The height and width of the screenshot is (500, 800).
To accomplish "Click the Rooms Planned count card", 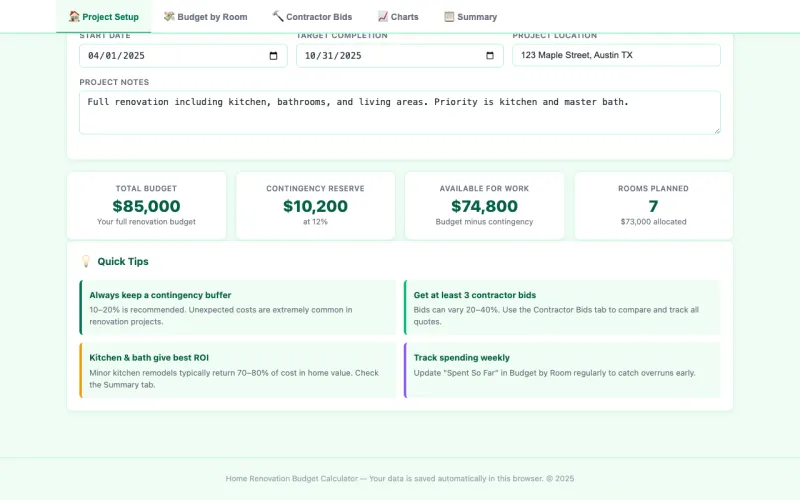I will point(653,206).
